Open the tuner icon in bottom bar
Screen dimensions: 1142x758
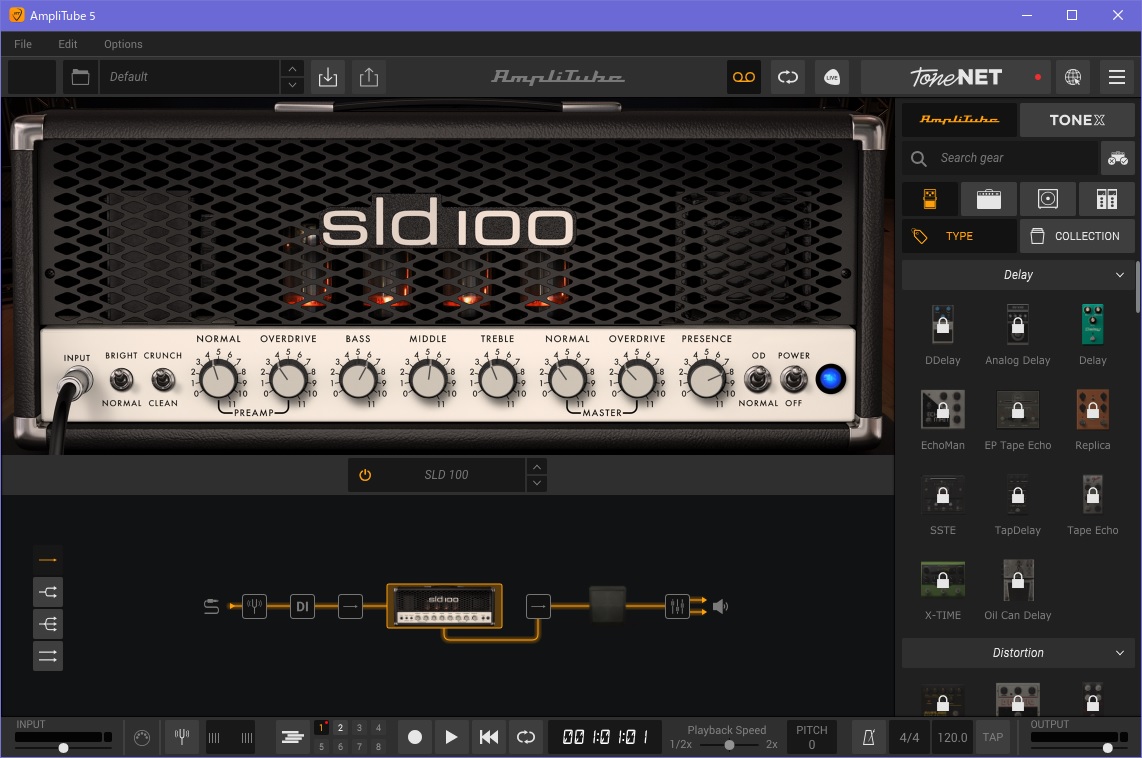coord(182,737)
